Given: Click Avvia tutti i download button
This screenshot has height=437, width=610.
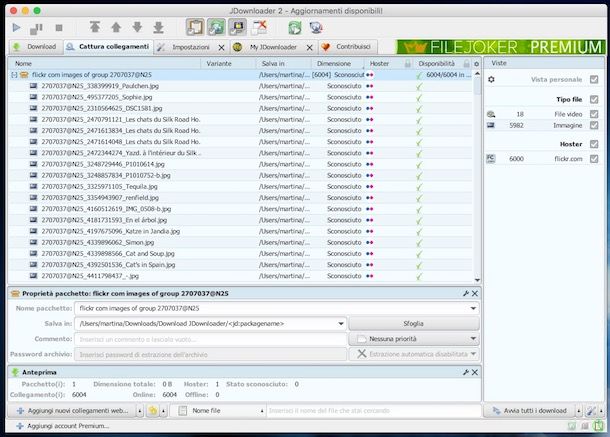Looking at the screenshot, I should pos(529,411).
